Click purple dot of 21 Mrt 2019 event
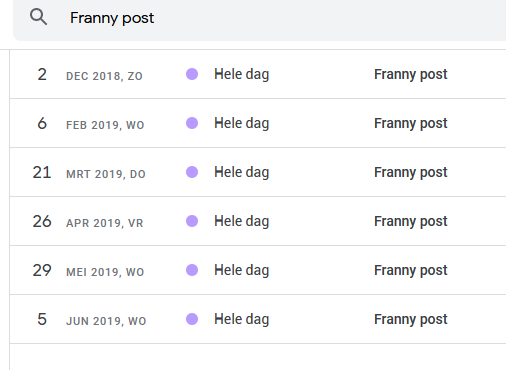The image size is (506, 370). click(x=192, y=172)
